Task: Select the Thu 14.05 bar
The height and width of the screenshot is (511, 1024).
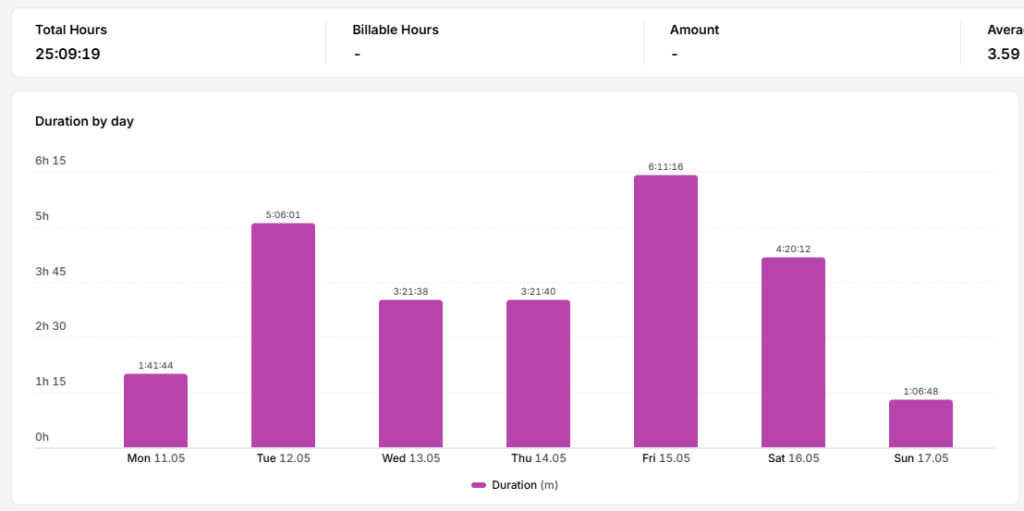Action: coord(538,374)
